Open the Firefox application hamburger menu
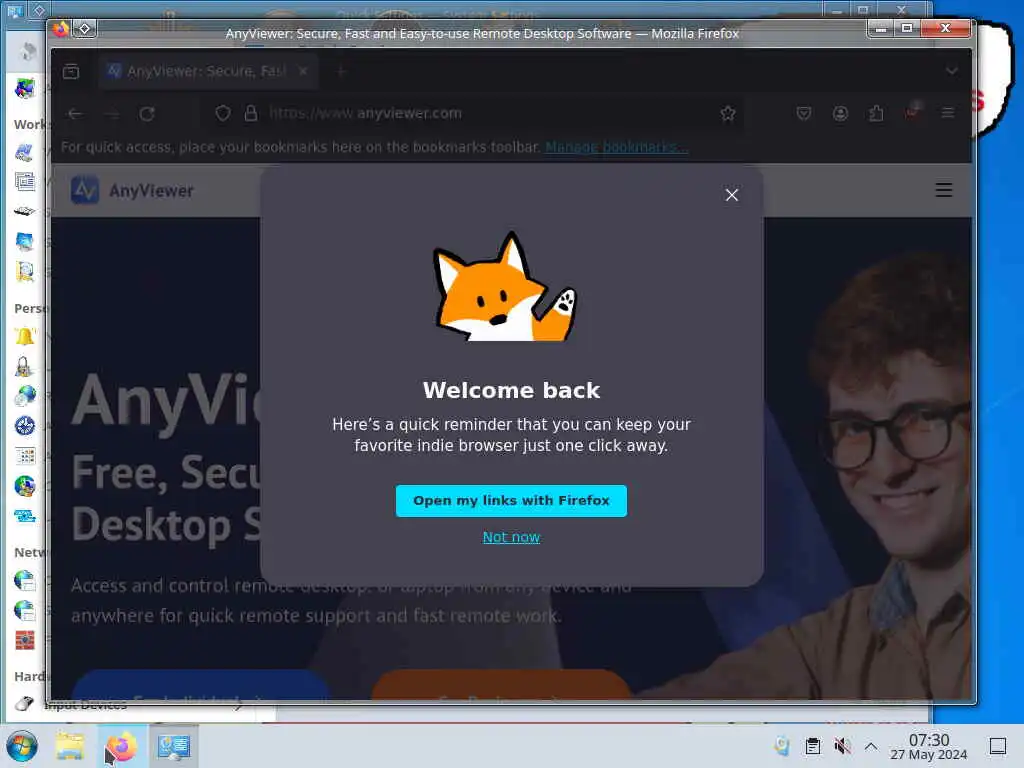The height and width of the screenshot is (768, 1024). 948,113
